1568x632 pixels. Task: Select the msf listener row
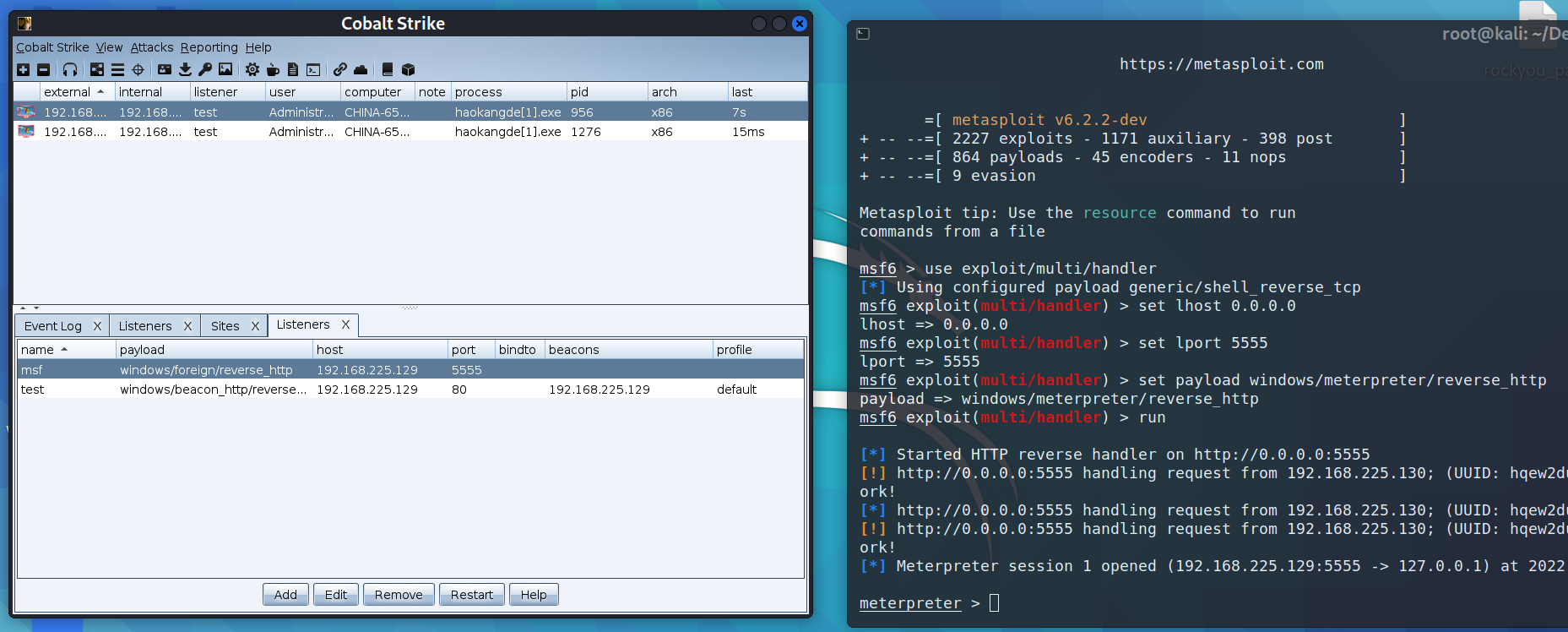(x=410, y=370)
